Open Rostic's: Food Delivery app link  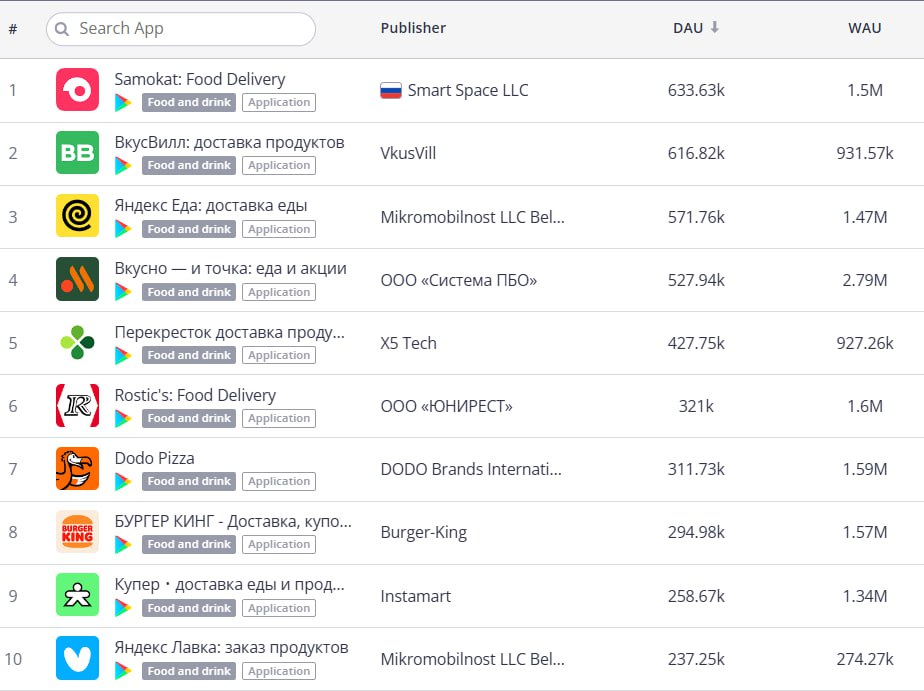(x=195, y=395)
